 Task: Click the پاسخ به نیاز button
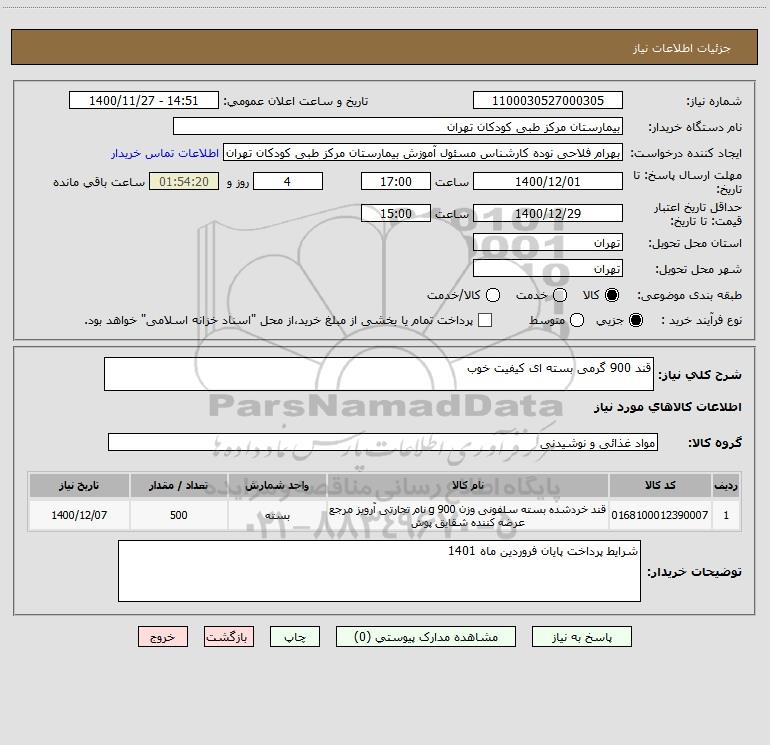pyautogui.click(x=581, y=637)
